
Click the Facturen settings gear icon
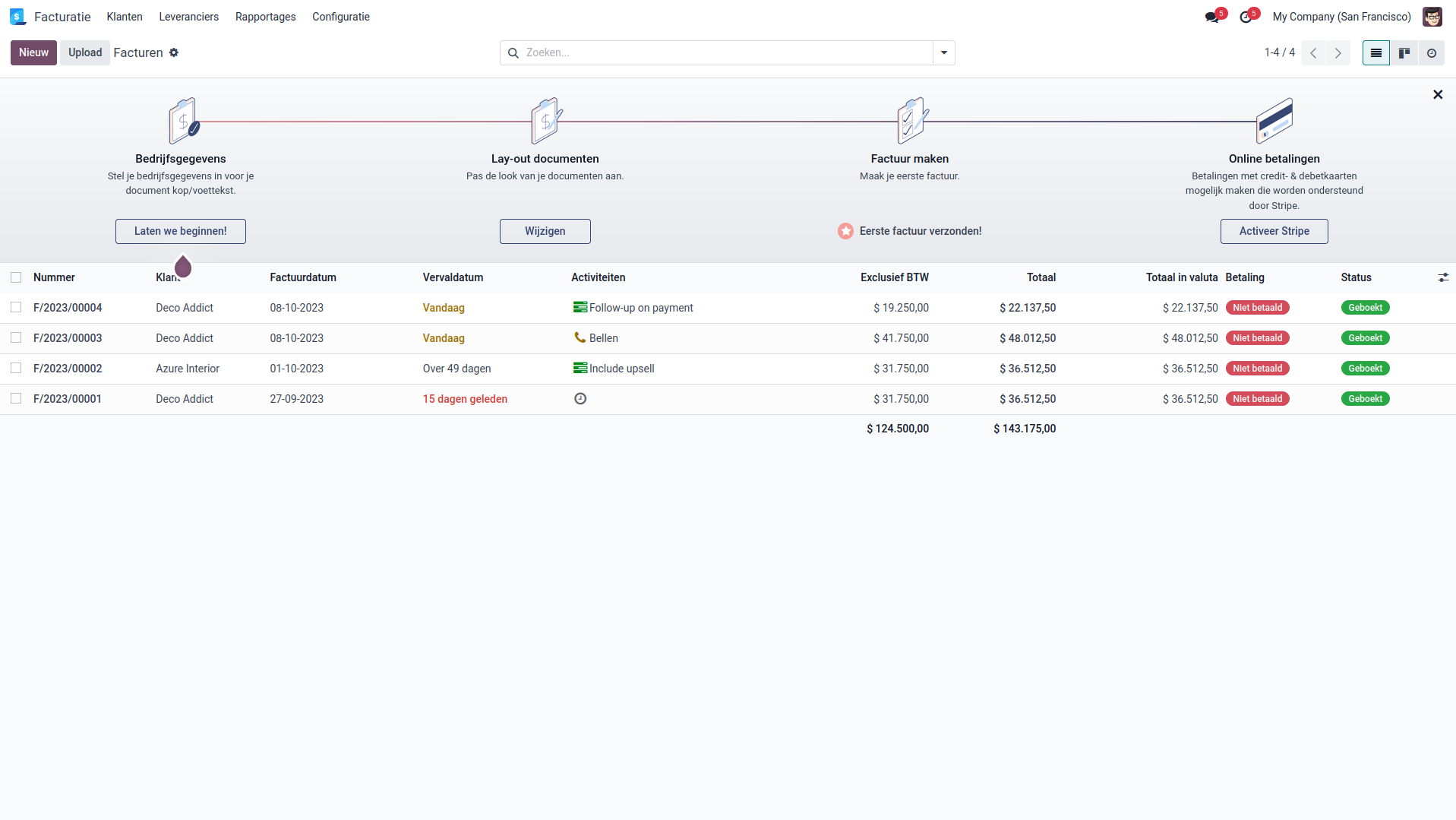pos(174,52)
